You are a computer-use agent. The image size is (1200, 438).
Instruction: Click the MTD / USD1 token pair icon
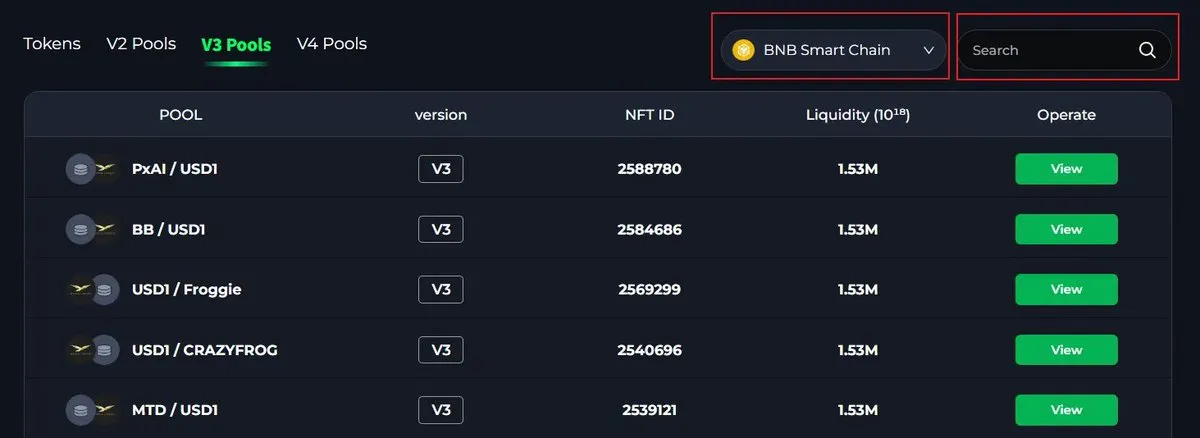pos(92,410)
